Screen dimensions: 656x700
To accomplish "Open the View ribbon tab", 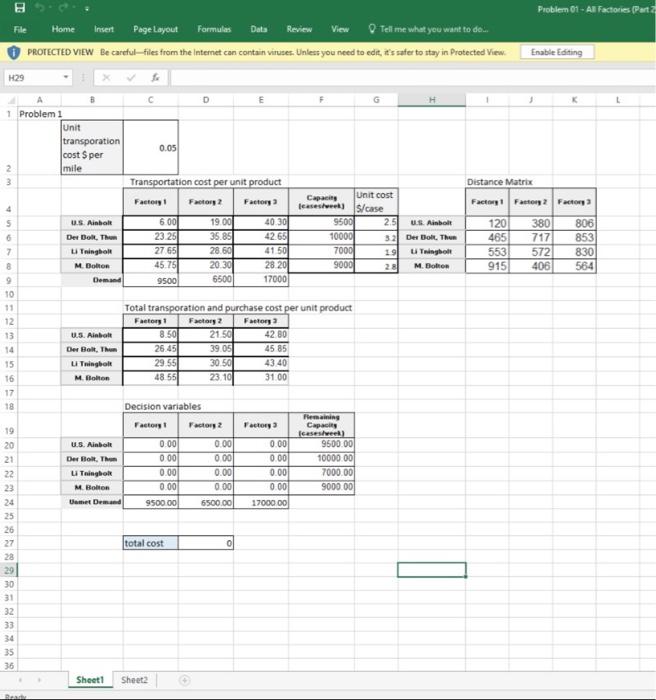I will [340, 29].
